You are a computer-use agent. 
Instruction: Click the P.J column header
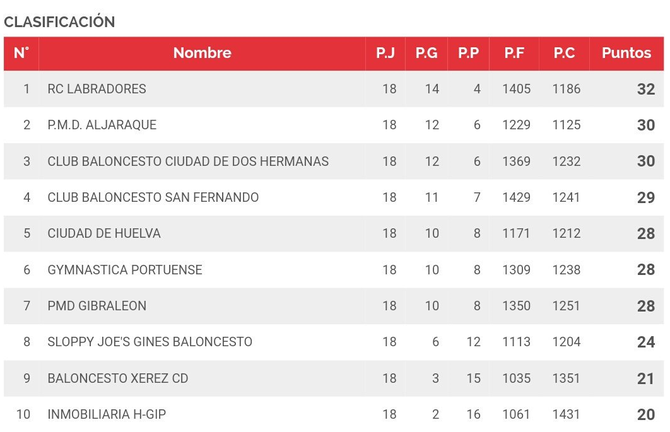pyautogui.click(x=385, y=53)
